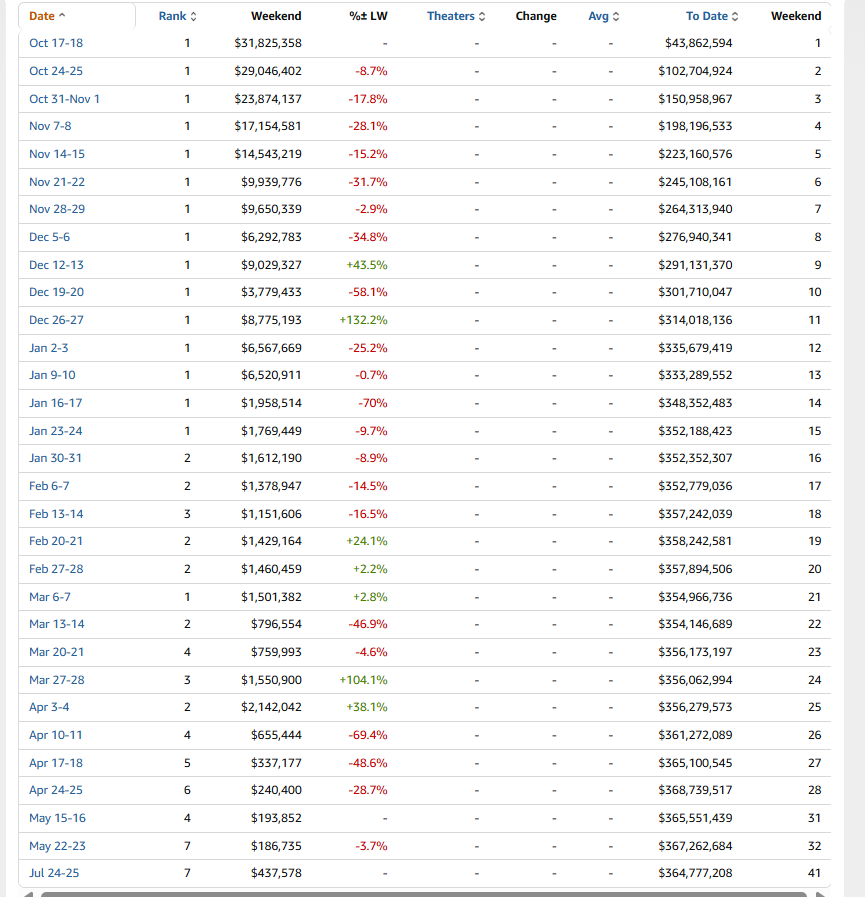Select the $301,710,047 to-date total
This screenshot has width=865, height=897.
695,292
